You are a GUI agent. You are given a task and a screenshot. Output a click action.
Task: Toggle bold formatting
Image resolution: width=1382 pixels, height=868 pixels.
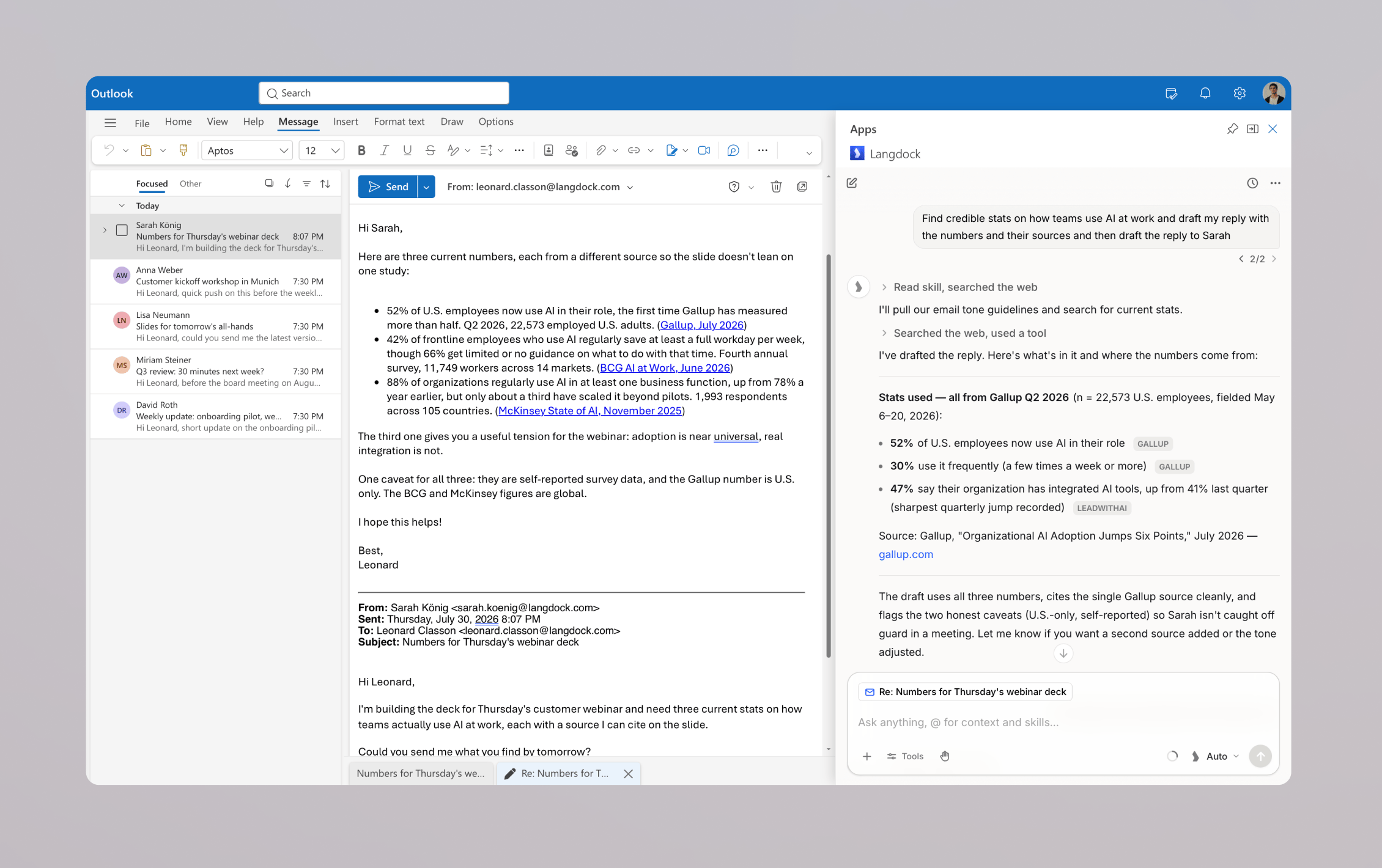[x=361, y=150]
